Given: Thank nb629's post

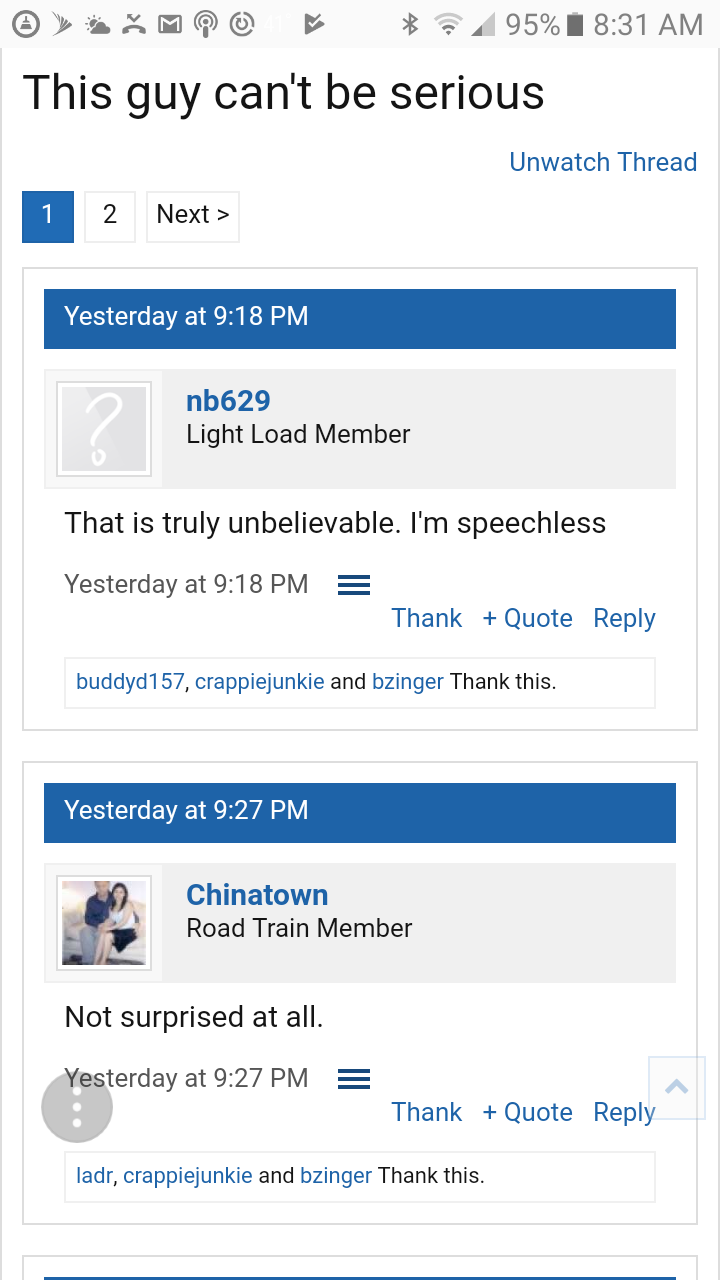Looking at the screenshot, I should [x=427, y=618].
